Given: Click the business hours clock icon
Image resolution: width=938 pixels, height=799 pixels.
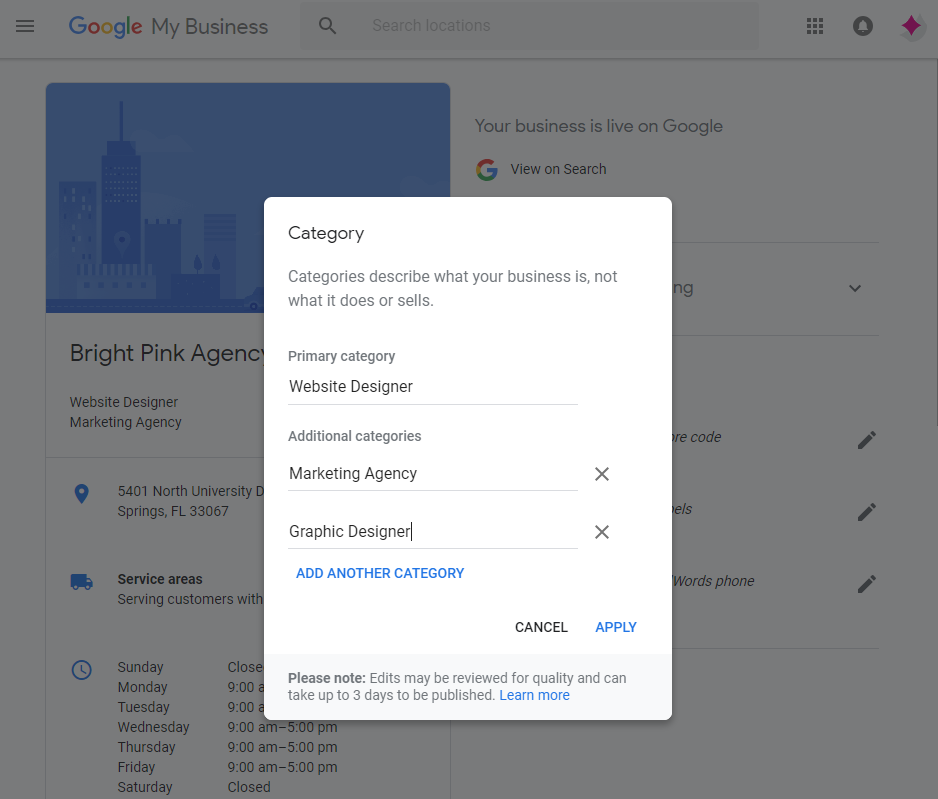Looking at the screenshot, I should click(81, 670).
